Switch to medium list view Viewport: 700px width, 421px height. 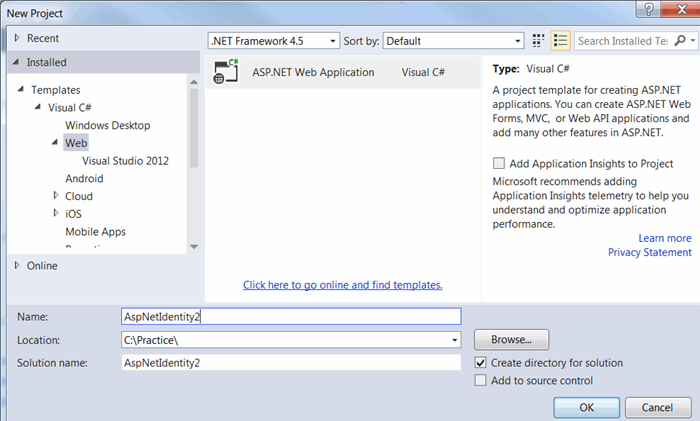pyautogui.click(x=560, y=41)
